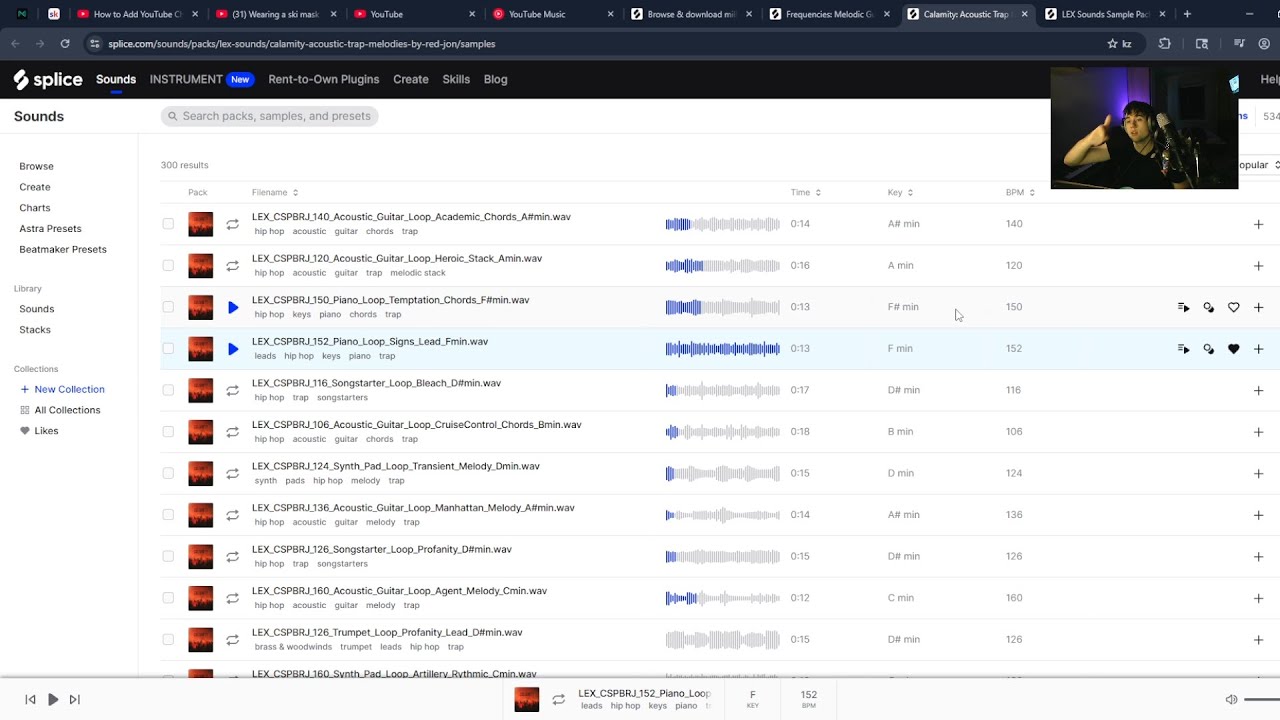Open Rent-to-Own Plugins nav item
Screen dimensions: 1280x720
[x=323, y=80]
